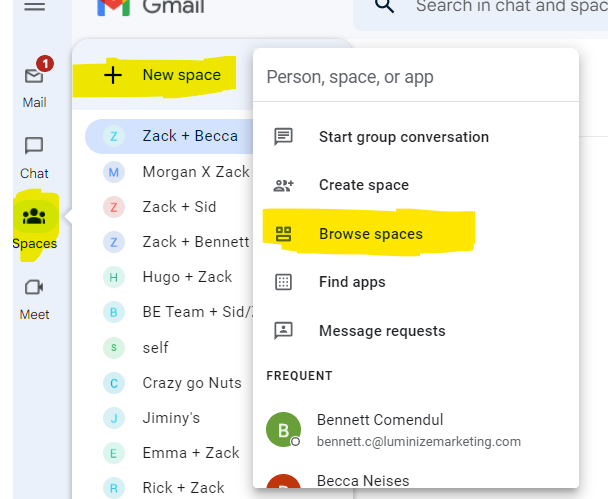Click the Gmail logo

pyautogui.click(x=114, y=7)
